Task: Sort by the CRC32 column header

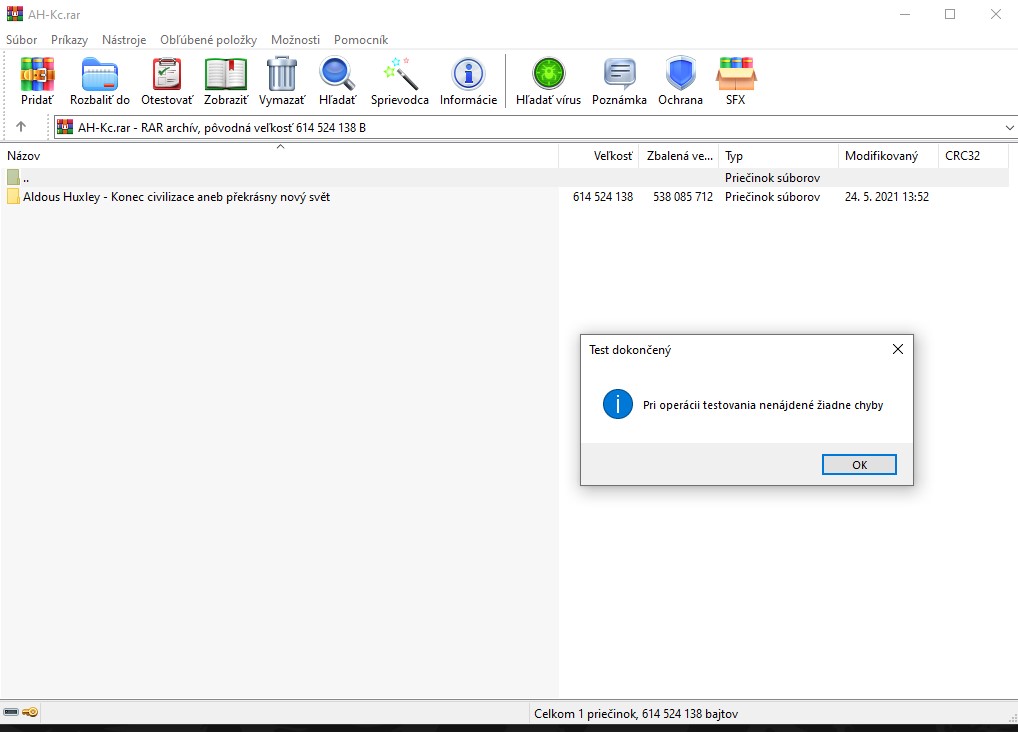Action: coord(973,156)
